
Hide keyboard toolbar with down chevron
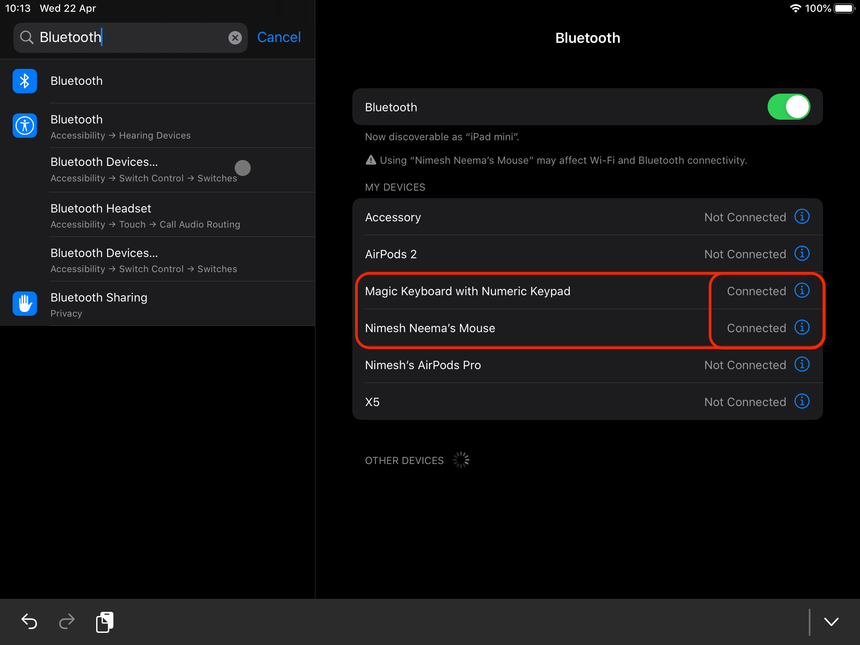click(831, 622)
